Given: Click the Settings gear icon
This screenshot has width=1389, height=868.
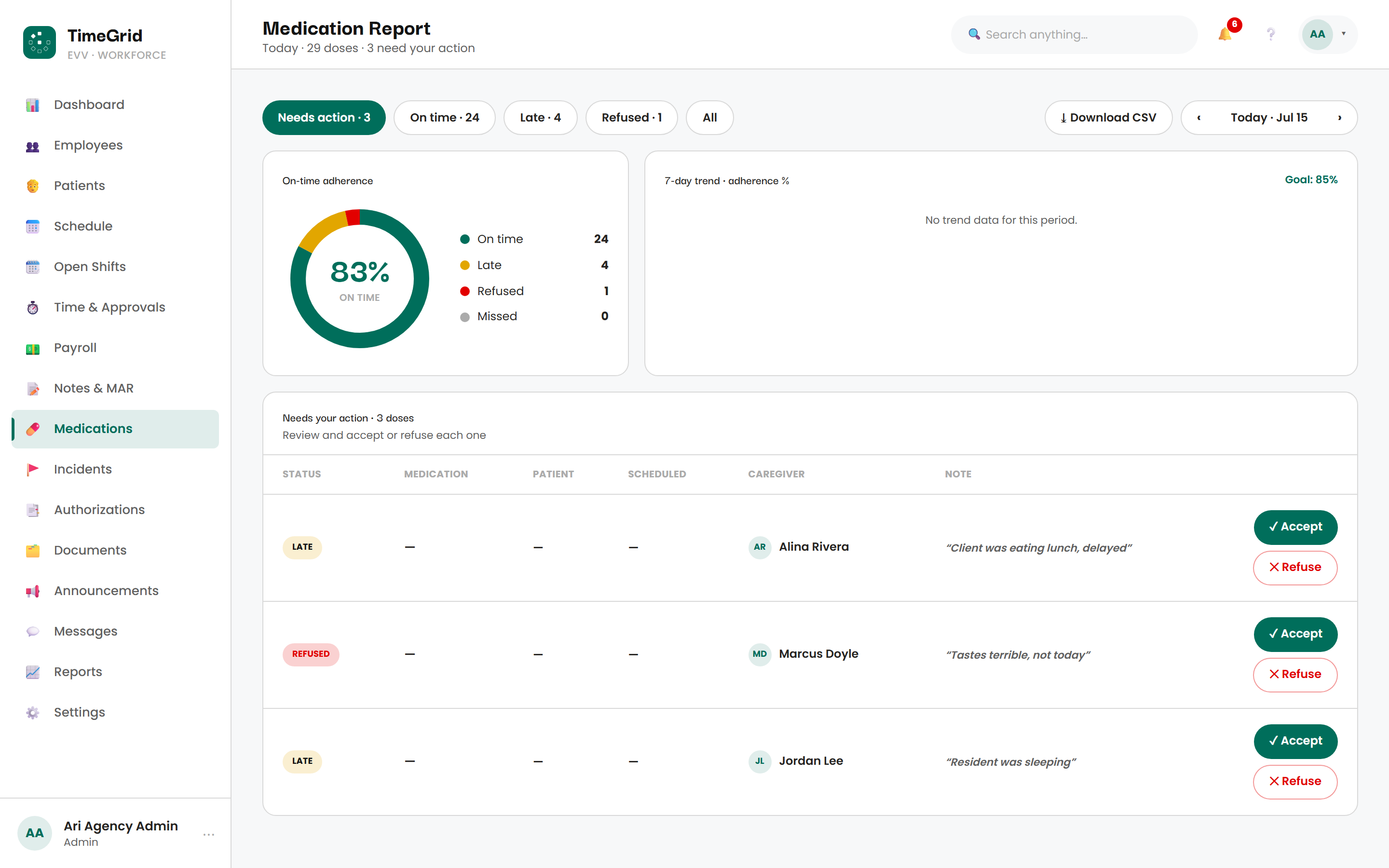Looking at the screenshot, I should (x=33, y=712).
